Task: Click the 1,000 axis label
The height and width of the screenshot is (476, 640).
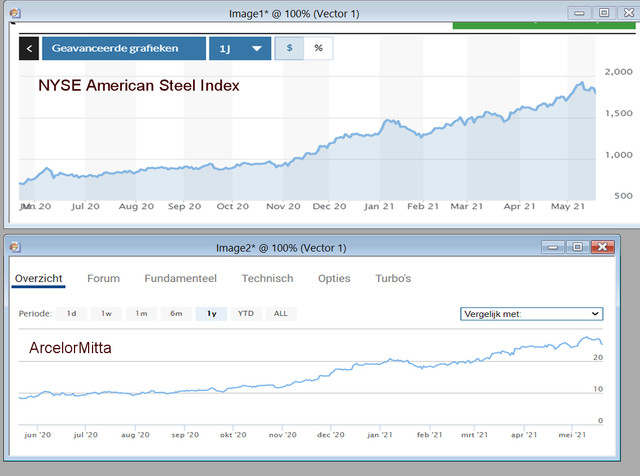Action: (619, 155)
